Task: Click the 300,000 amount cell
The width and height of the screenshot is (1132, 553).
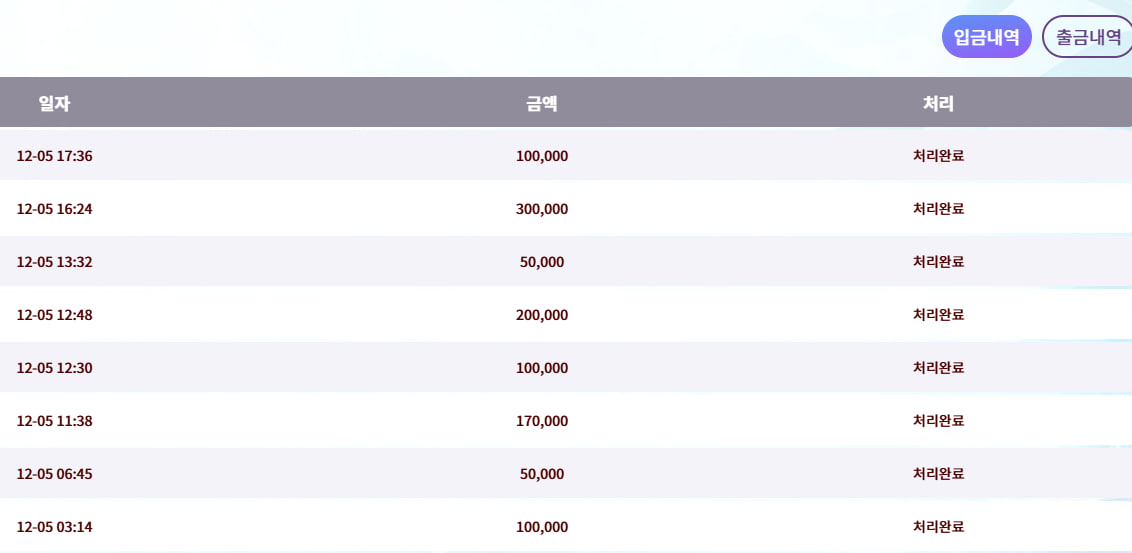Action: tap(542, 209)
